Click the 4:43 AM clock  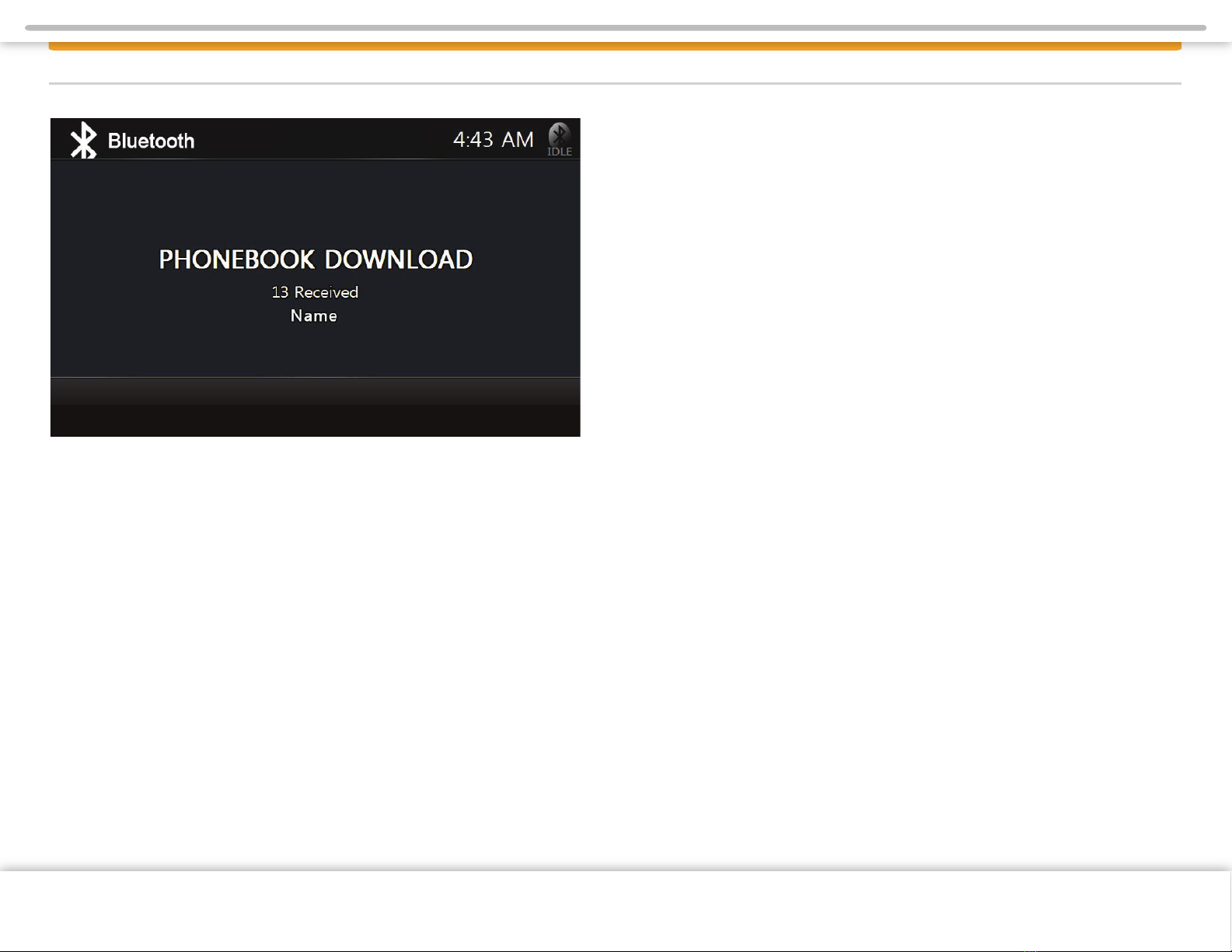pyautogui.click(x=494, y=140)
